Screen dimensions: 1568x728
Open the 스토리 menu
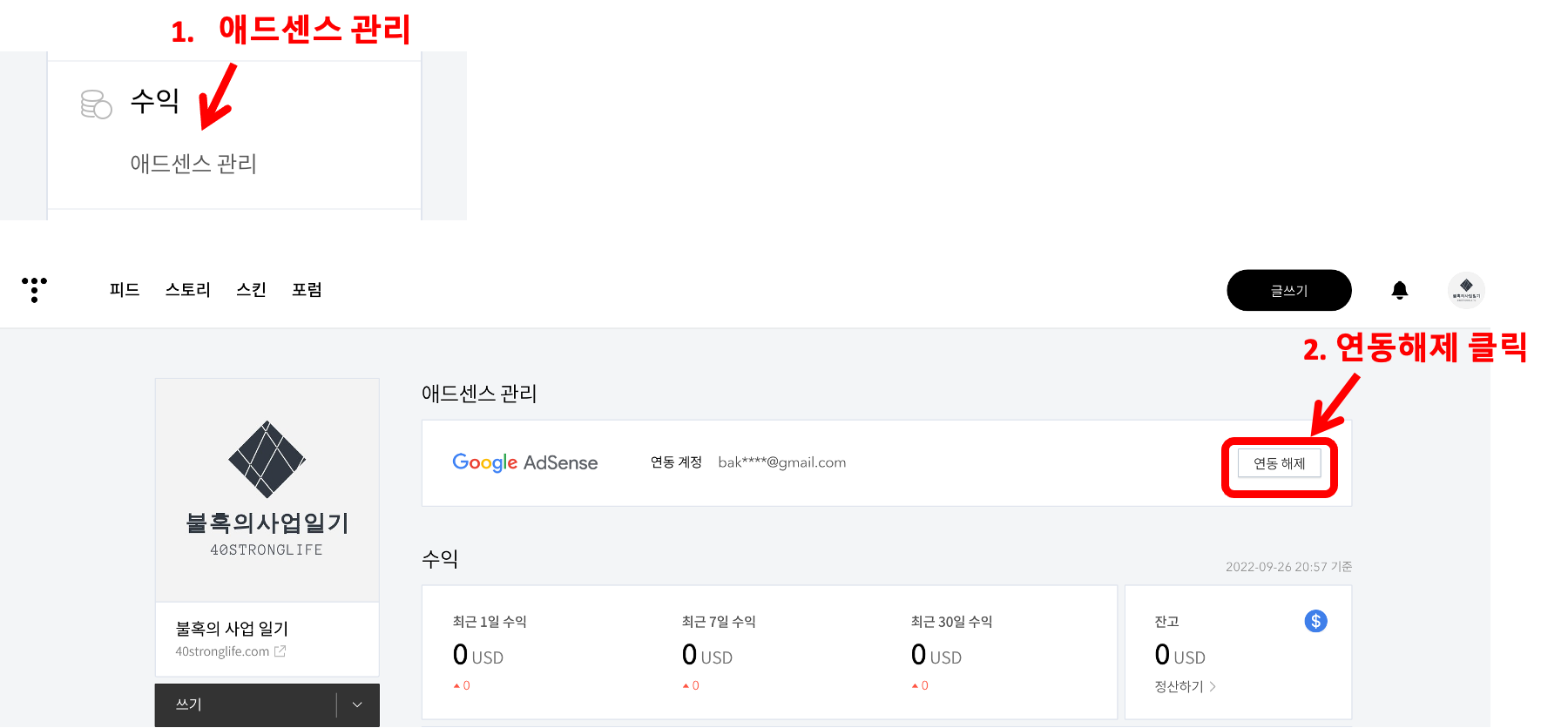tap(187, 289)
